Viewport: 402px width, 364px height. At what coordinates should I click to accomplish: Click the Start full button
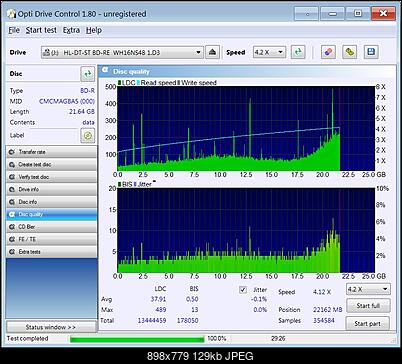click(x=368, y=305)
